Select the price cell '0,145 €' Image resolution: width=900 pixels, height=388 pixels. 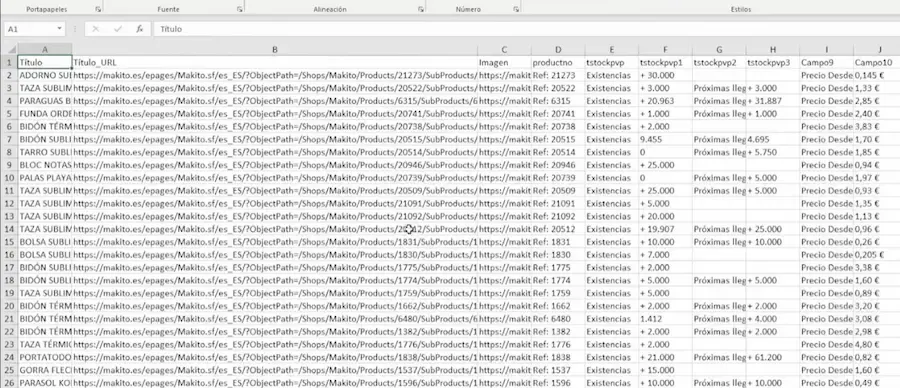click(x=876, y=75)
